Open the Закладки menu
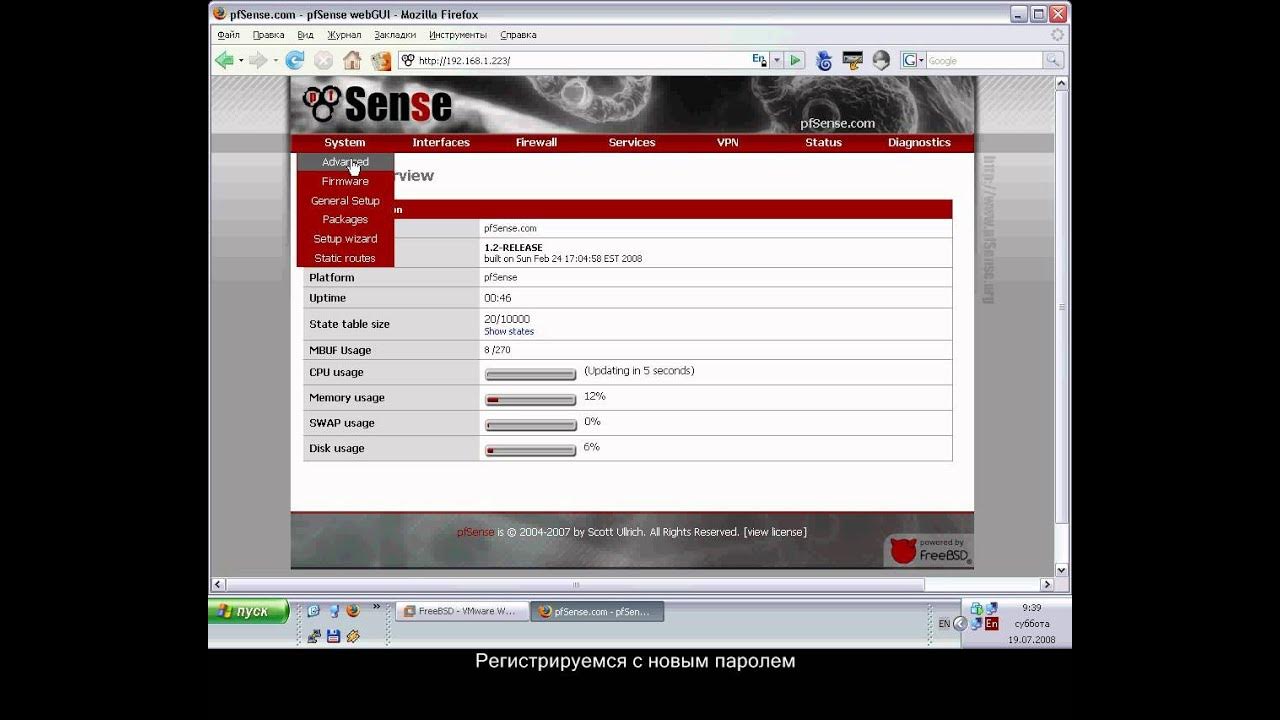Viewport: 1280px width, 720px height. (x=395, y=35)
